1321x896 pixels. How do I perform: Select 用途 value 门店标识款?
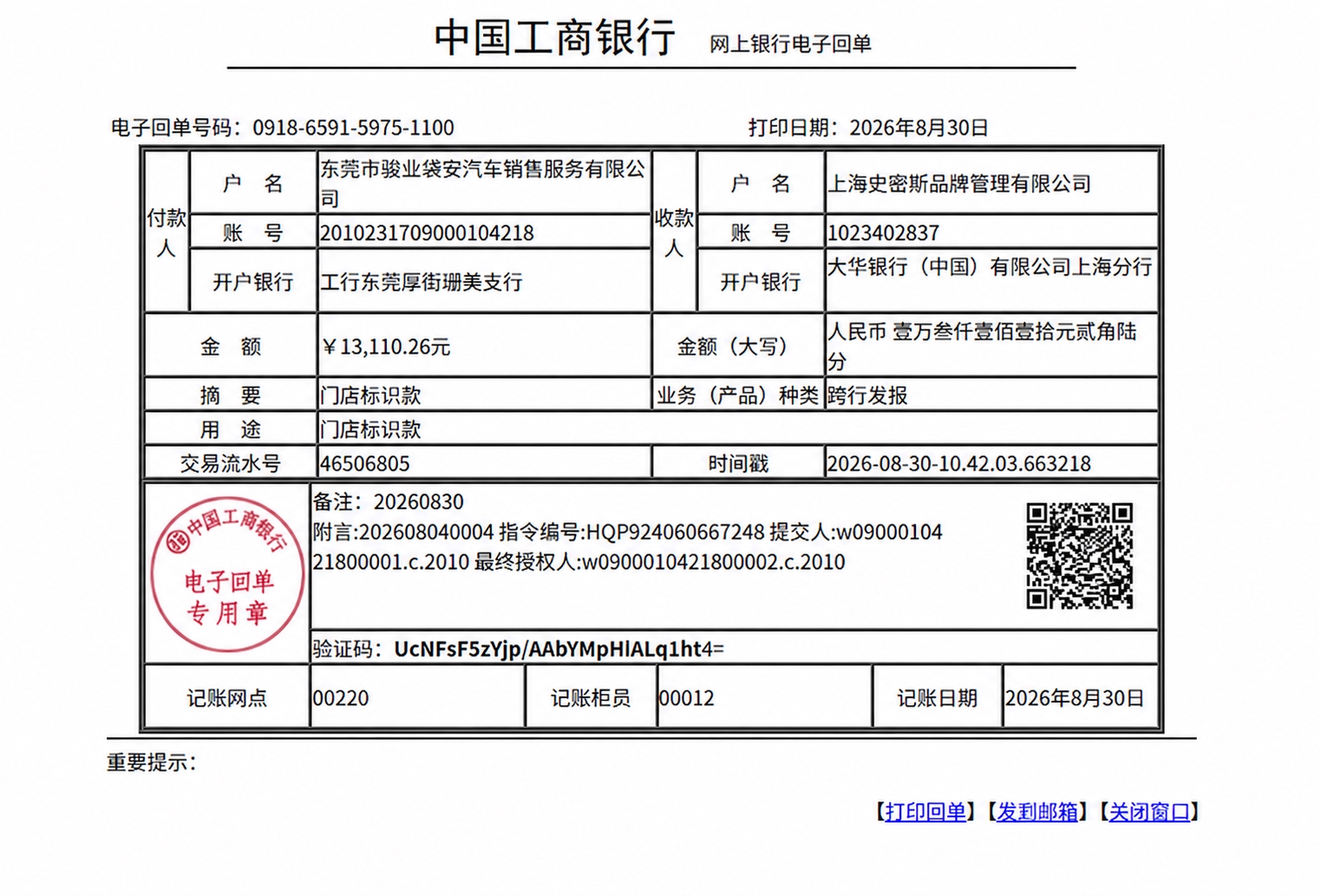tap(370, 429)
